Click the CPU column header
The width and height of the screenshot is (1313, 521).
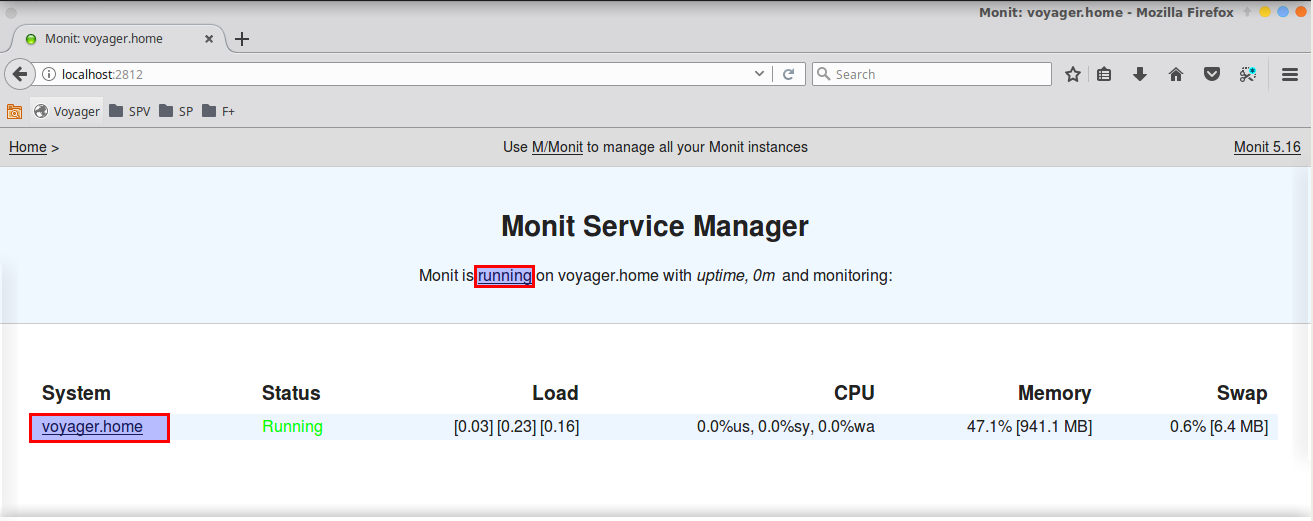tap(854, 393)
